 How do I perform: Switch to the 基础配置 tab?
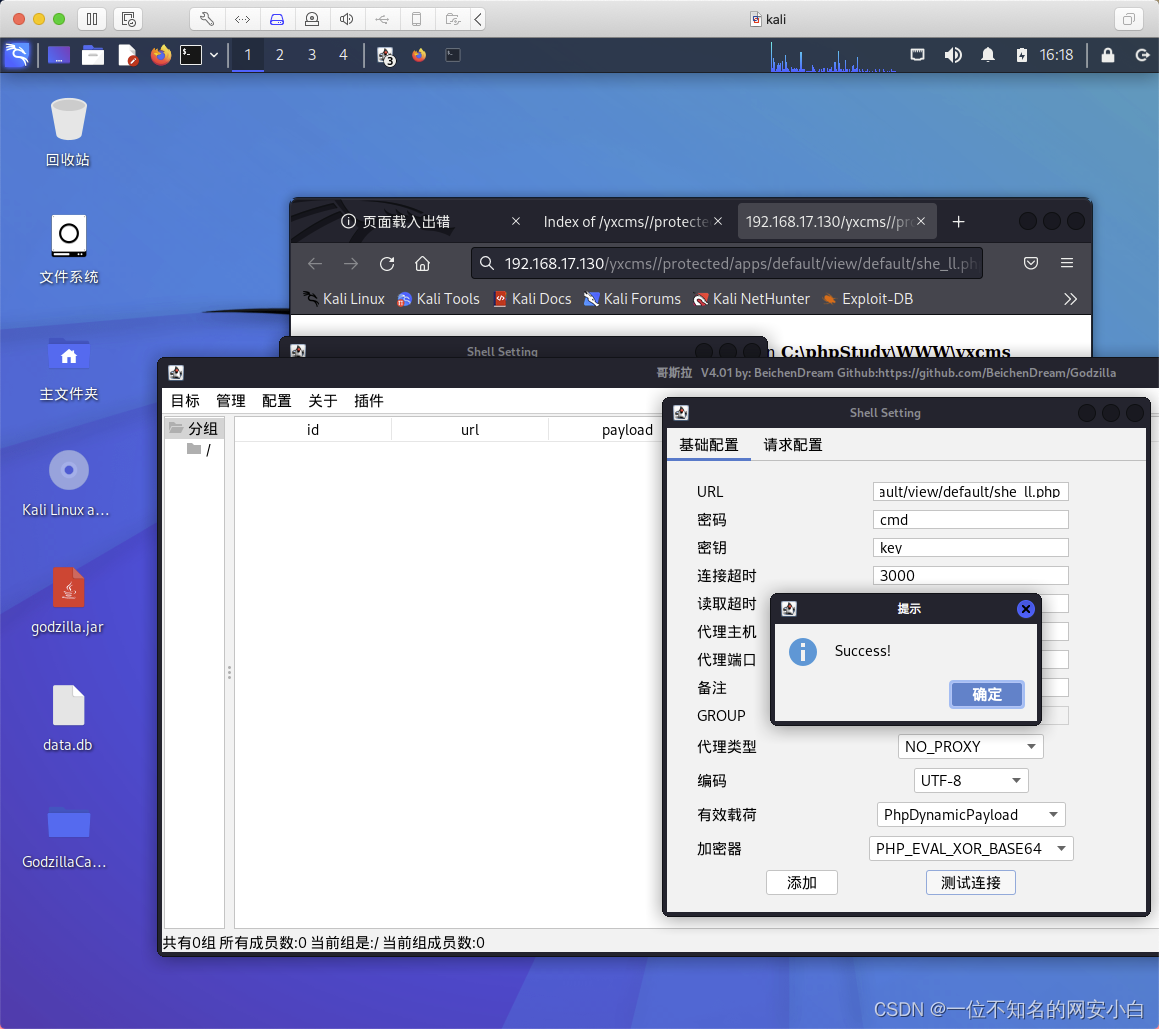(x=709, y=445)
